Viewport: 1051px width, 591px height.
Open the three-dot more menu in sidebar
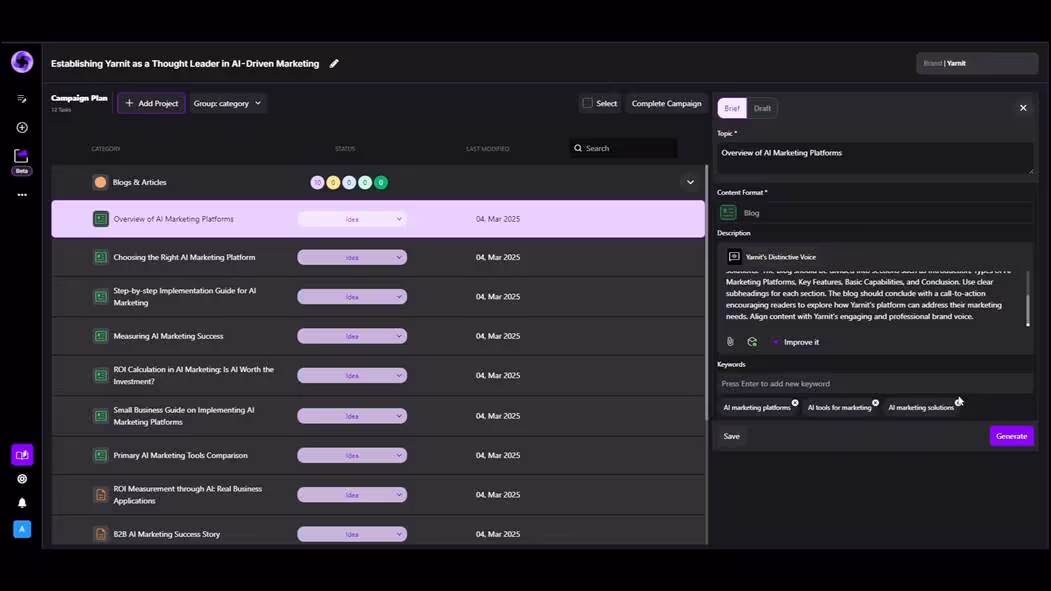[22, 195]
